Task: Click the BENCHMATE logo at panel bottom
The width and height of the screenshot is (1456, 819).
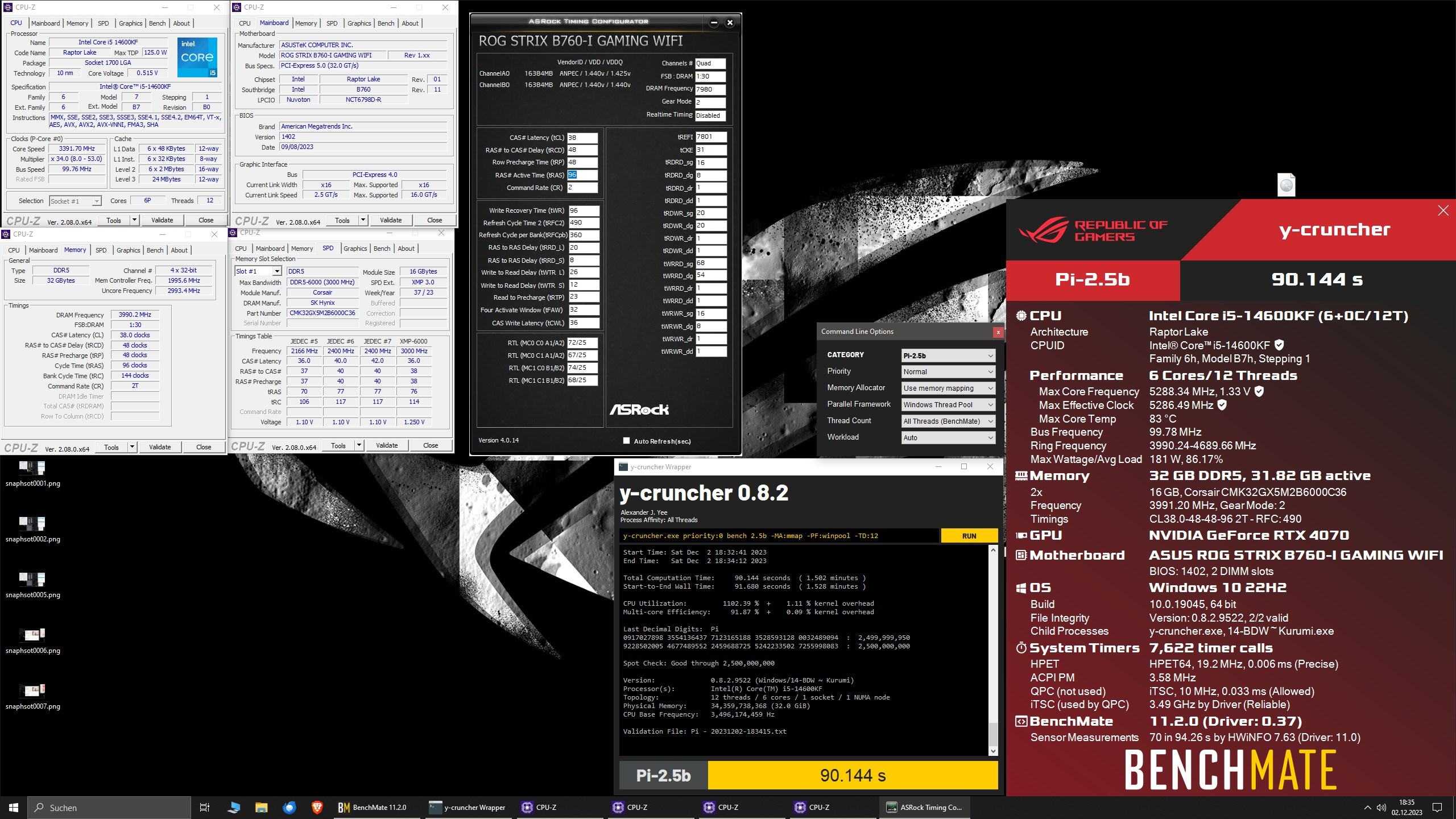Action: [x=1230, y=770]
